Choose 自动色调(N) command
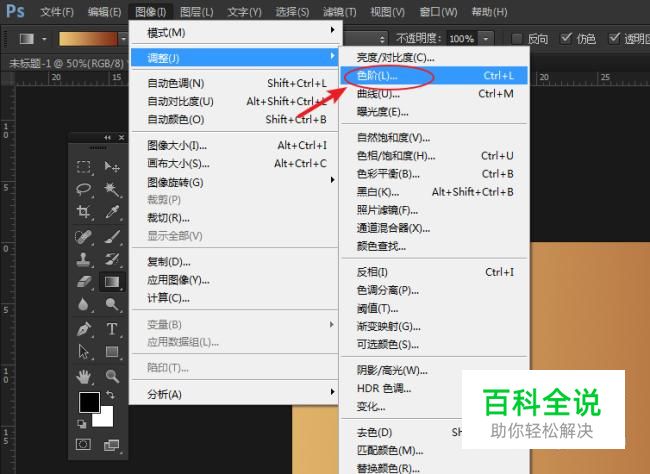Screen dimensions: 650x474 coord(236,83)
